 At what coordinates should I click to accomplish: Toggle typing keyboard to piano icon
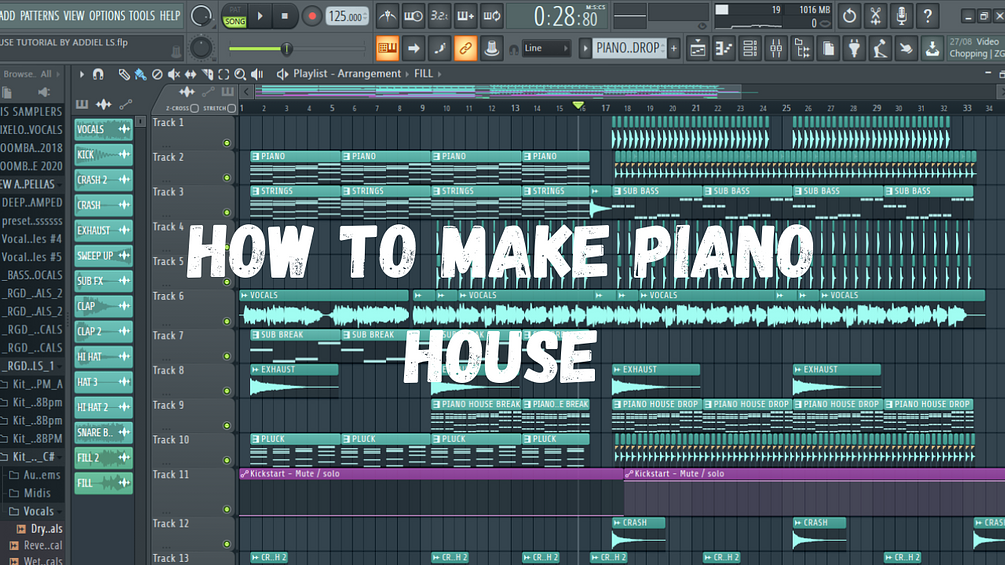pos(387,48)
